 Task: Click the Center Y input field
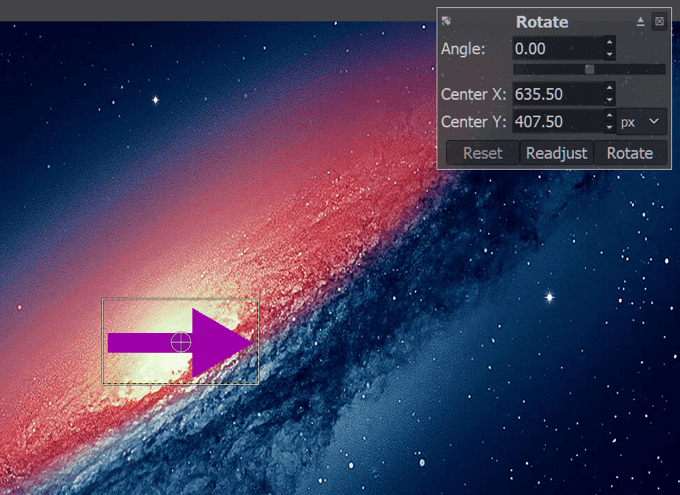tap(556, 122)
